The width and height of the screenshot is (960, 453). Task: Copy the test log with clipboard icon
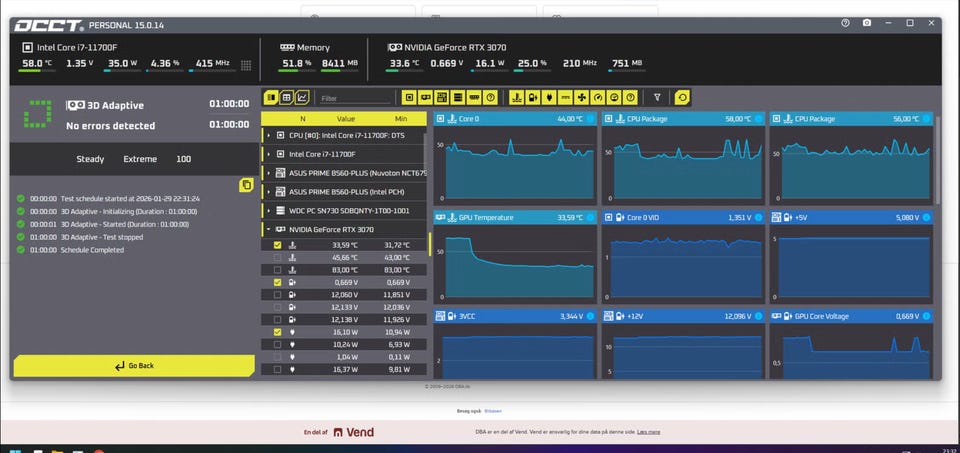click(x=246, y=185)
